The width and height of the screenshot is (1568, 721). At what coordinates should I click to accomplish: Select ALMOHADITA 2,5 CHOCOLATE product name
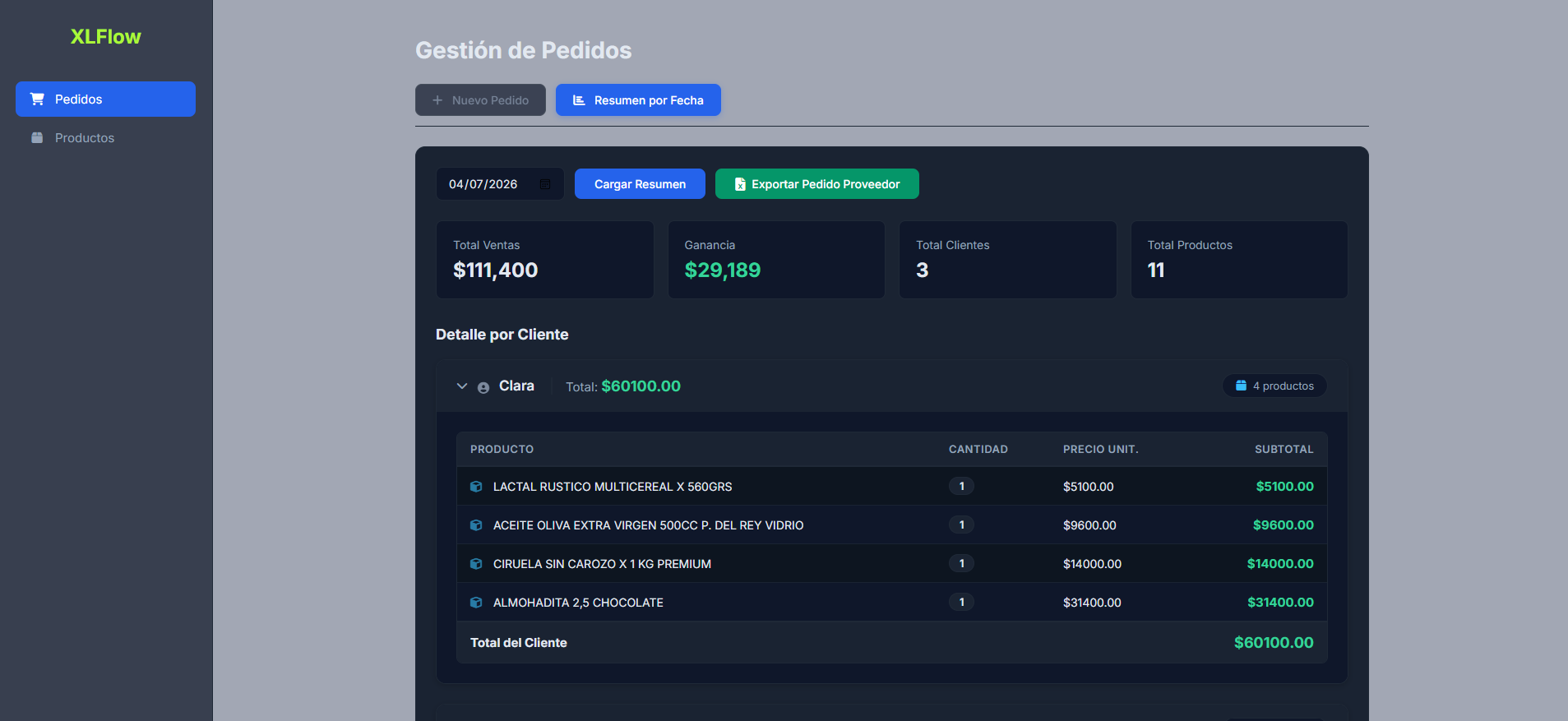pyautogui.click(x=578, y=603)
